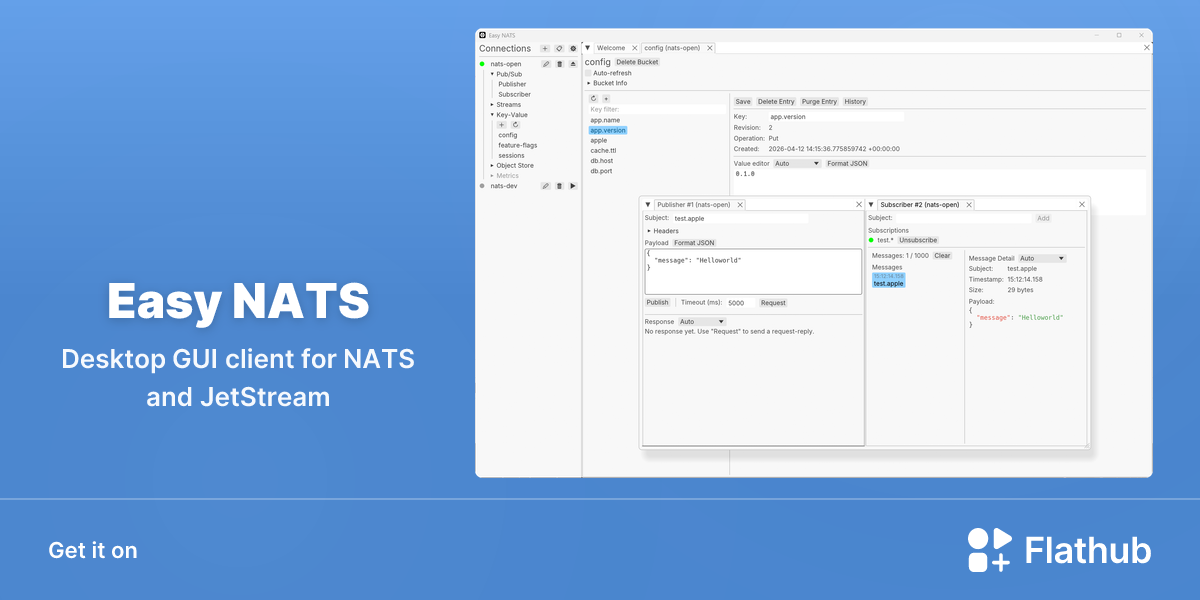Viewport: 1200px width, 600px height.
Task: Switch to the Welcome tab
Action: coord(611,48)
